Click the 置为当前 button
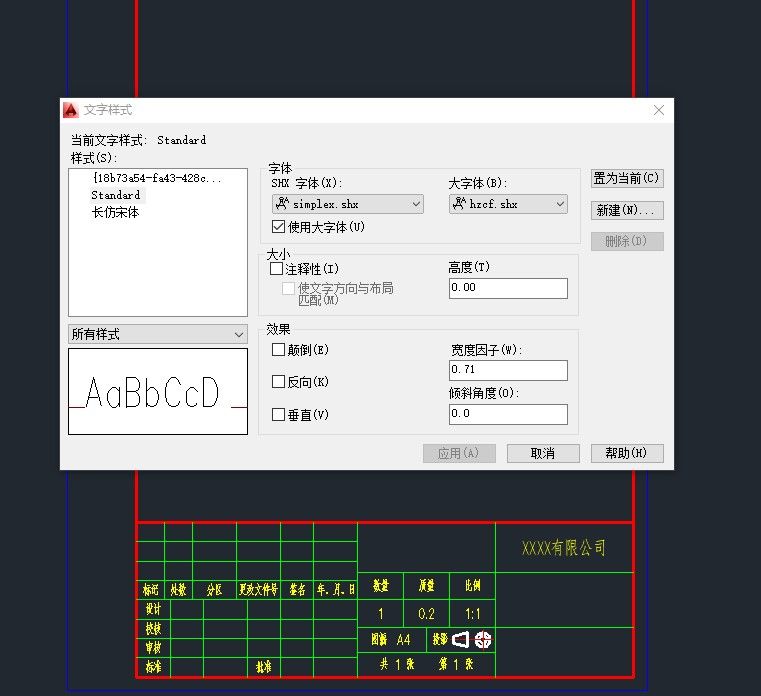The width and height of the screenshot is (761, 696). click(627, 179)
